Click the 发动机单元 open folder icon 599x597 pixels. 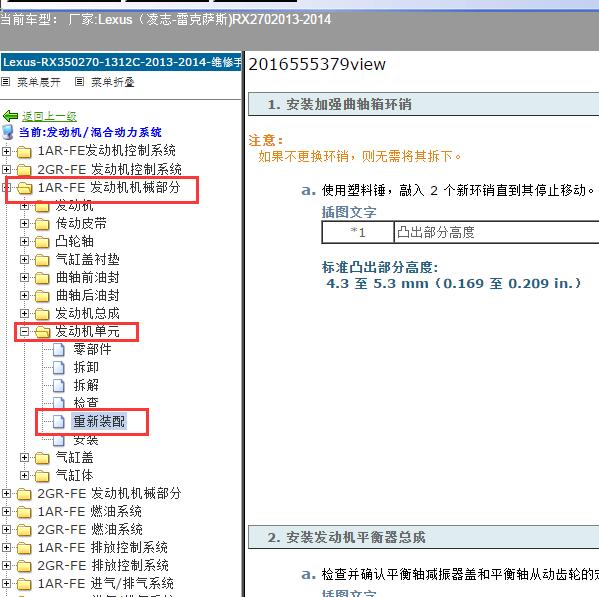click(x=43, y=332)
